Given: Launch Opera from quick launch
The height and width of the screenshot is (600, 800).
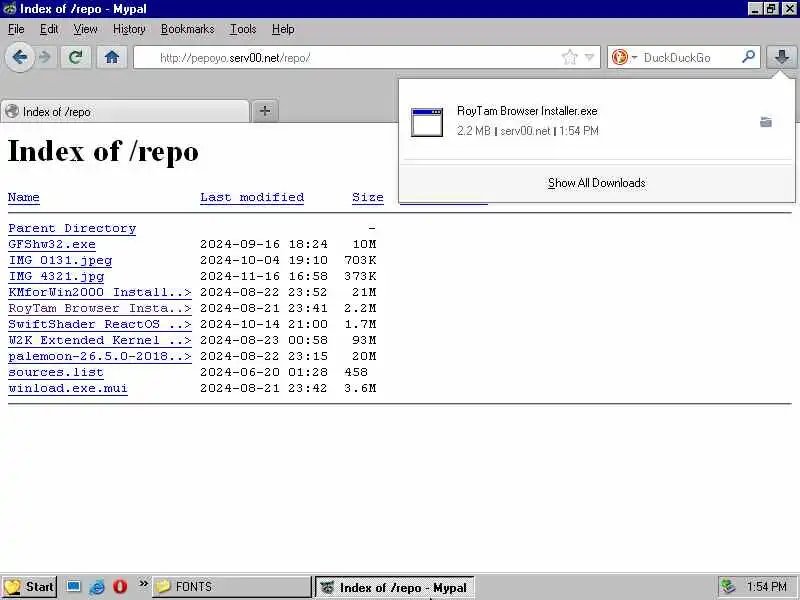Looking at the screenshot, I should [x=120, y=587].
